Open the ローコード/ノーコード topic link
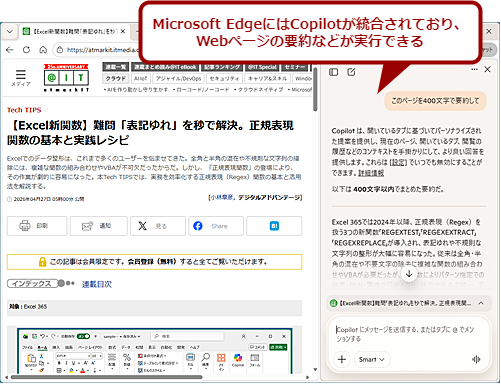 [202, 90]
